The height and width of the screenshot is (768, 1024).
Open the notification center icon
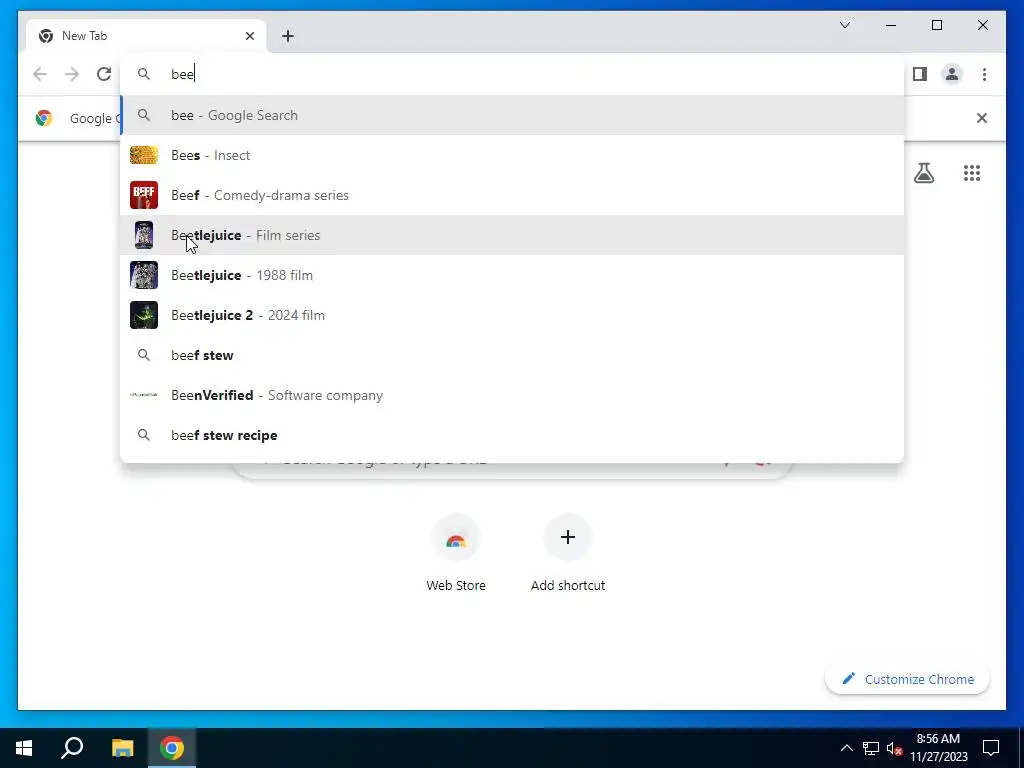(x=991, y=748)
